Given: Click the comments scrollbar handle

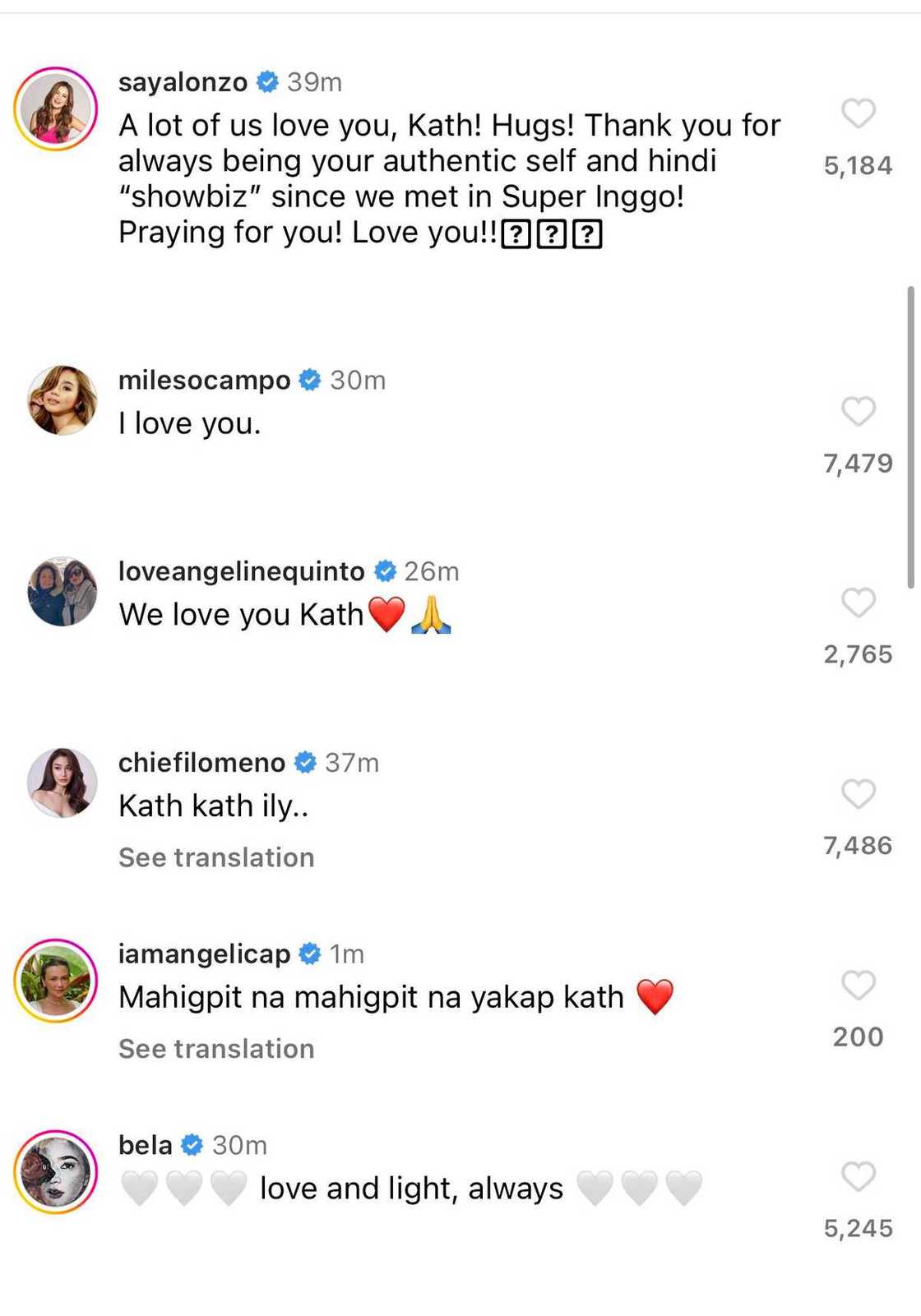Looking at the screenshot, I should (x=910, y=437).
